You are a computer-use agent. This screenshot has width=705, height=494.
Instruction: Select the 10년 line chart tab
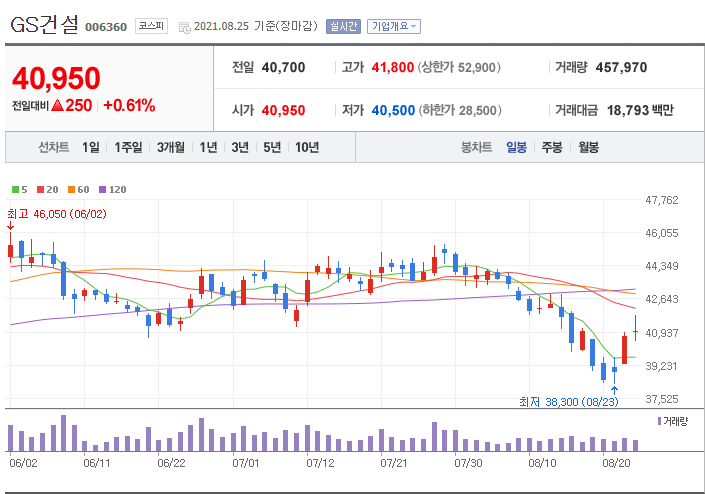[307, 147]
